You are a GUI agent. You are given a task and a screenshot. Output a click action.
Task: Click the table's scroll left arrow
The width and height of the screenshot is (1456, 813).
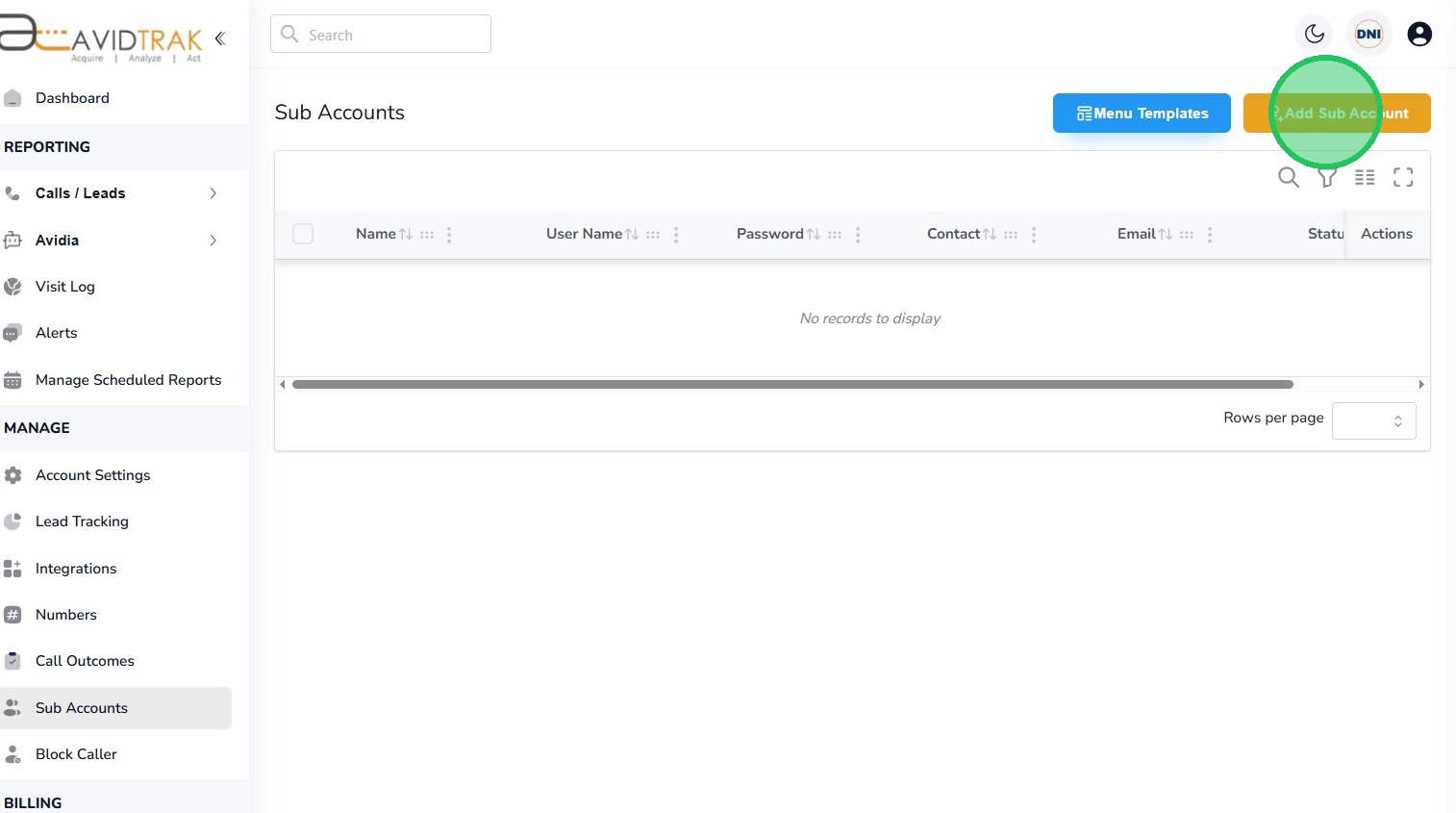point(282,385)
